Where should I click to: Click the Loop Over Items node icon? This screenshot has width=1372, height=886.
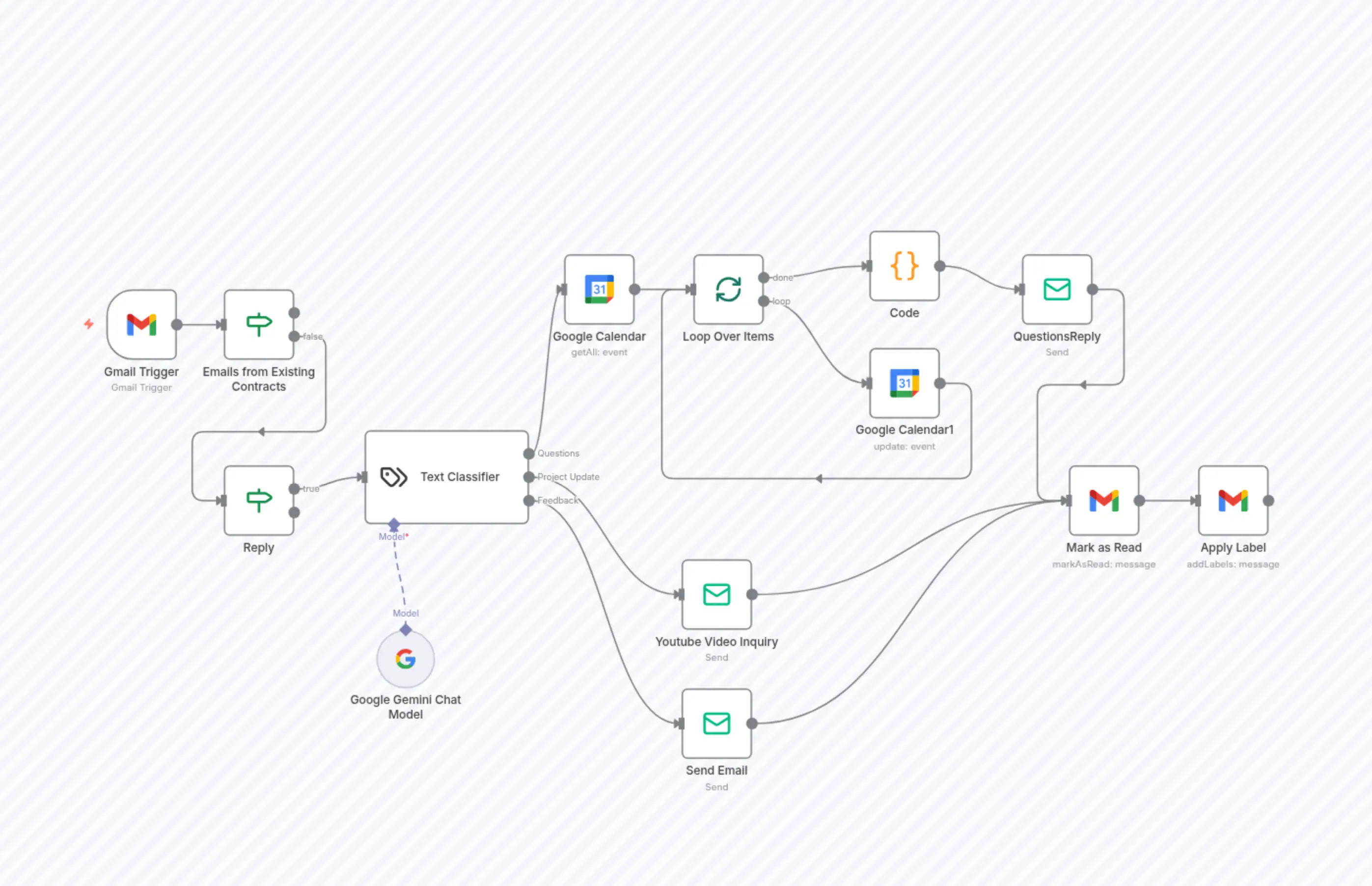(x=728, y=290)
